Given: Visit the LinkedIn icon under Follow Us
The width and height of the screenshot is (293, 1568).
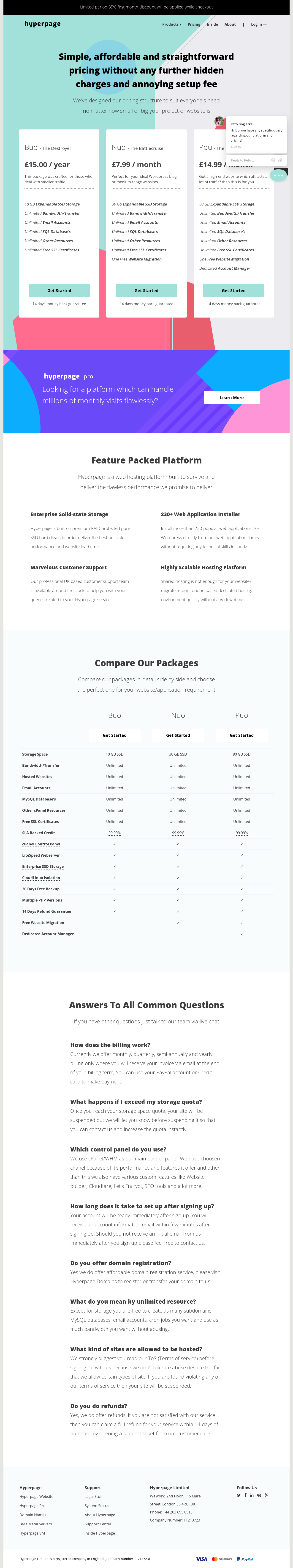Looking at the screenshot, I should pyautogui.click(x=252, y=1496).
